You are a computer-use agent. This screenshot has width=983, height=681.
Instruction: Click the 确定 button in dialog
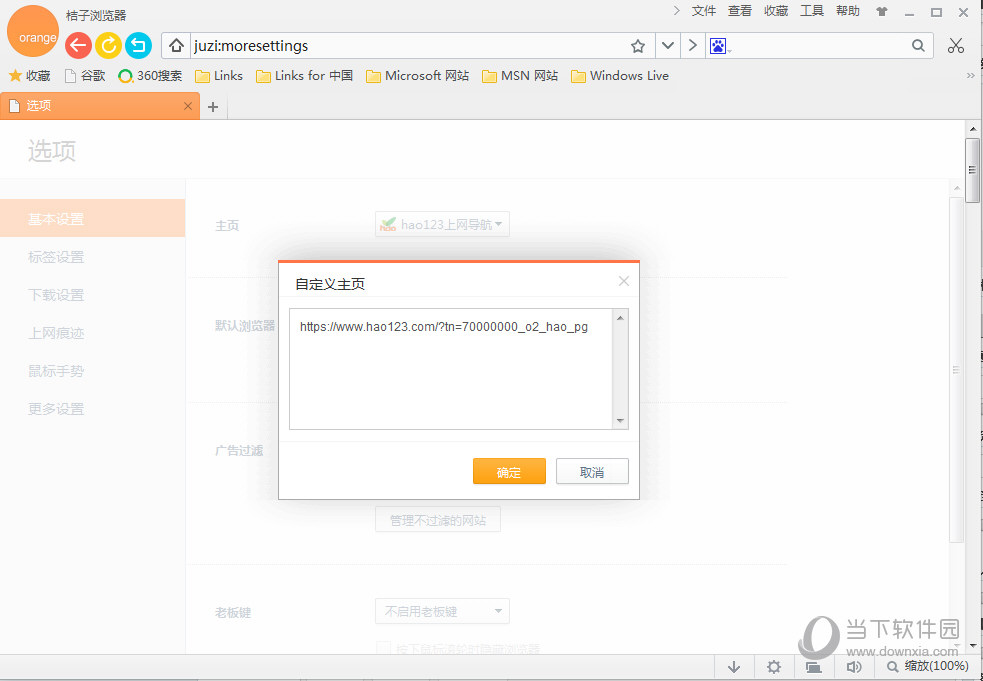tap(509, 472)
